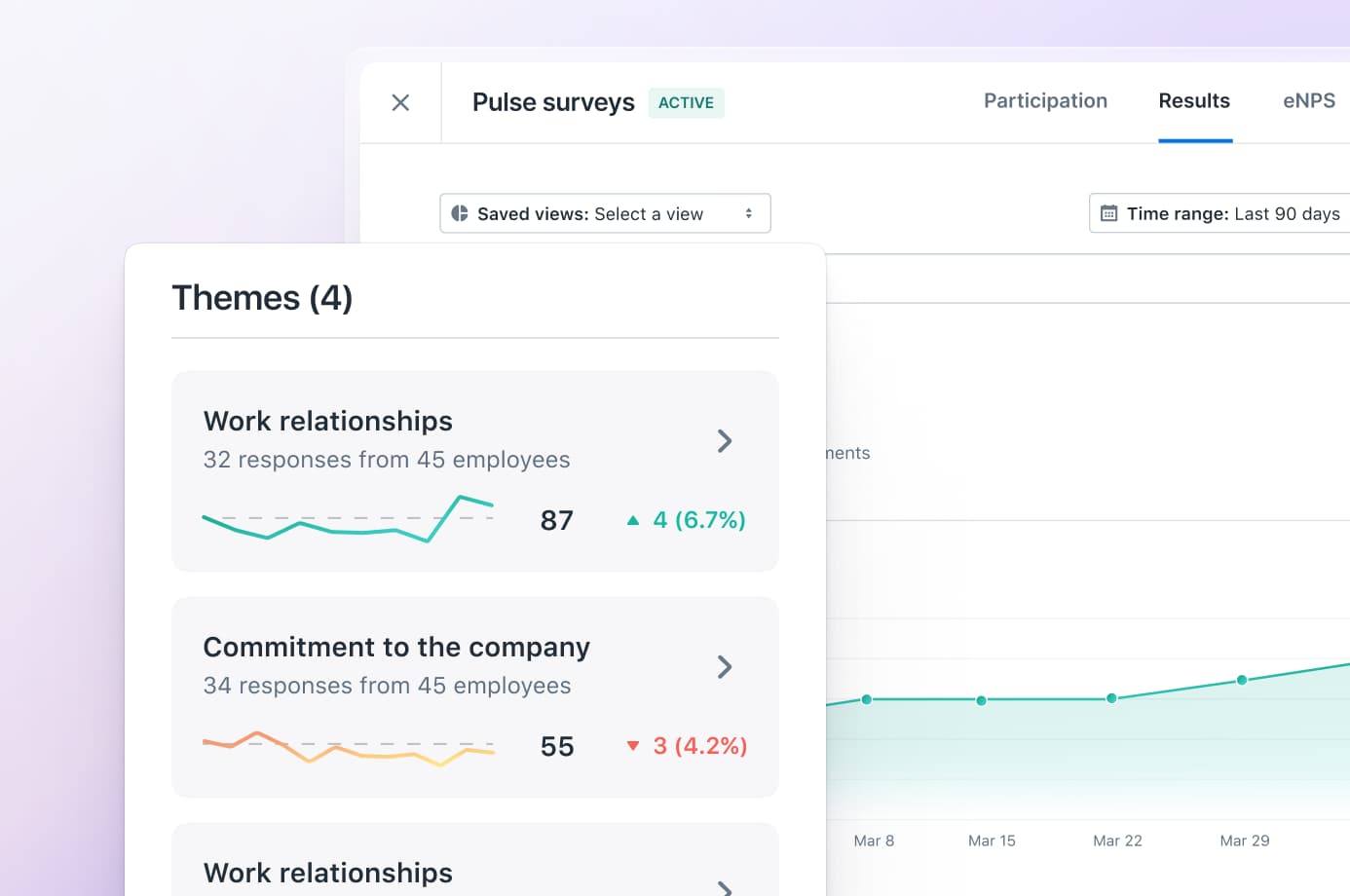
Task: Select the Results tab
Action: pyautogui.click(x=1194, y=101)
